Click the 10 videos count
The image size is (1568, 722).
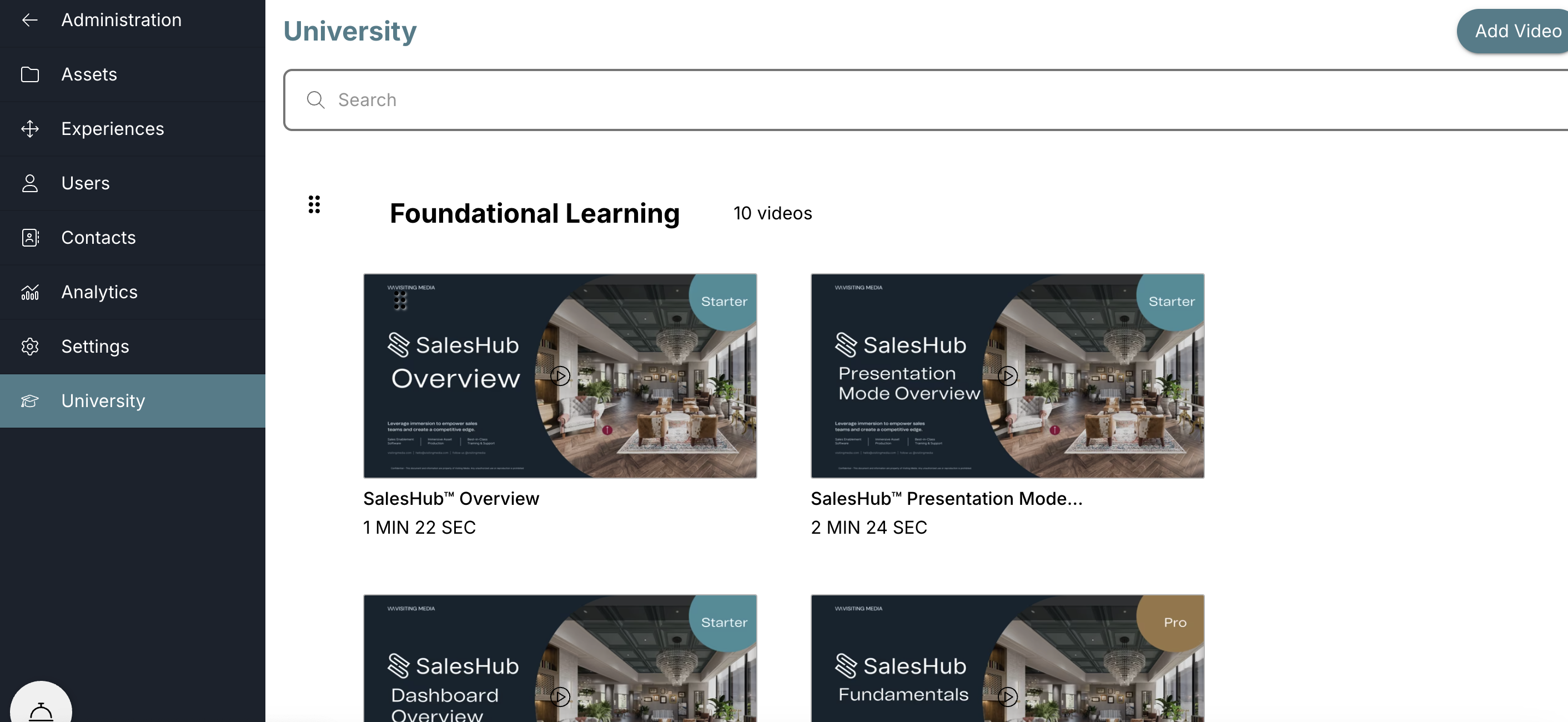pos(772,213)
